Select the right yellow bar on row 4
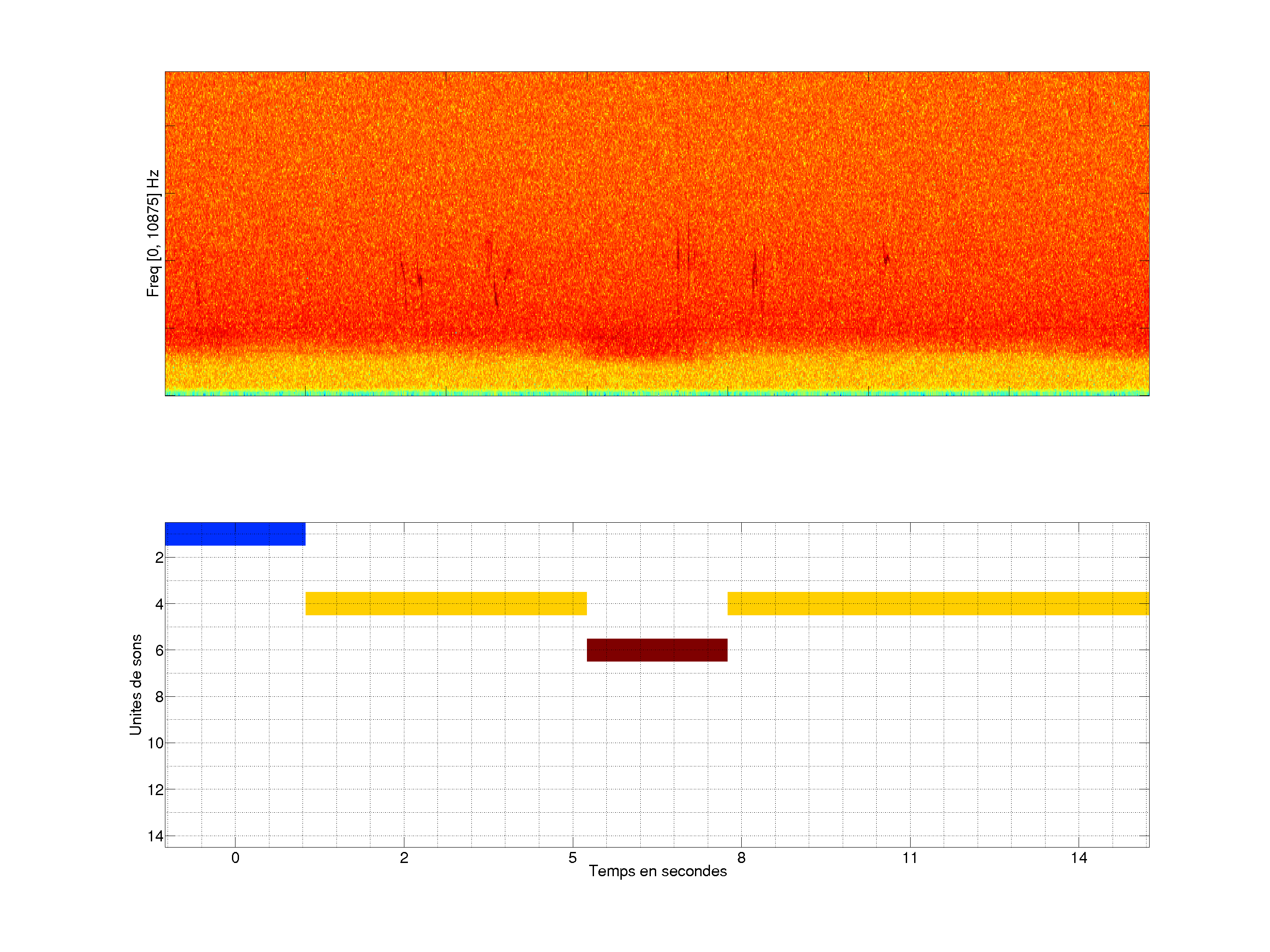The width and height of the screenshot is (1270, 952). (x=938, y=603)
